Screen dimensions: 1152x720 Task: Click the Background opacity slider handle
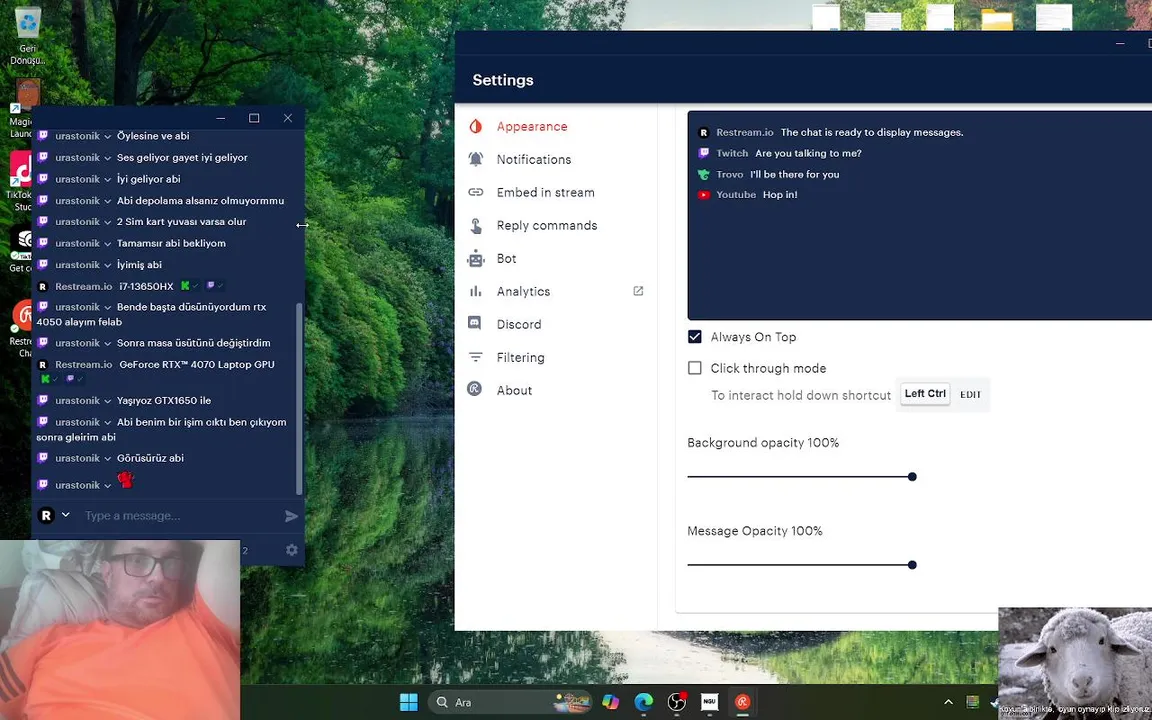pyautogui.click(x=912, y=477)
